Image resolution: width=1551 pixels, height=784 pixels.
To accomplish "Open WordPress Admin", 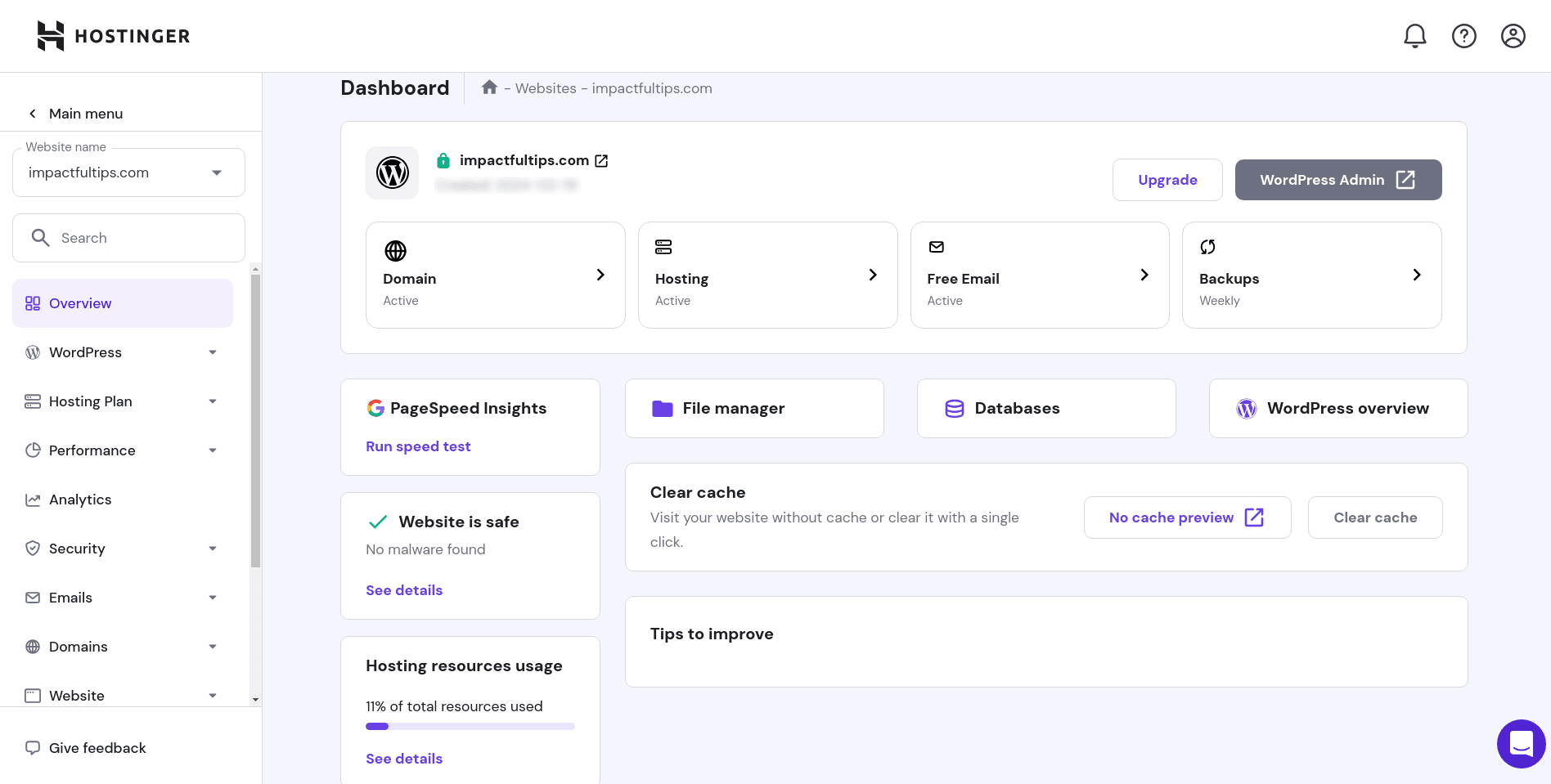I will (x=1338, y=180).
